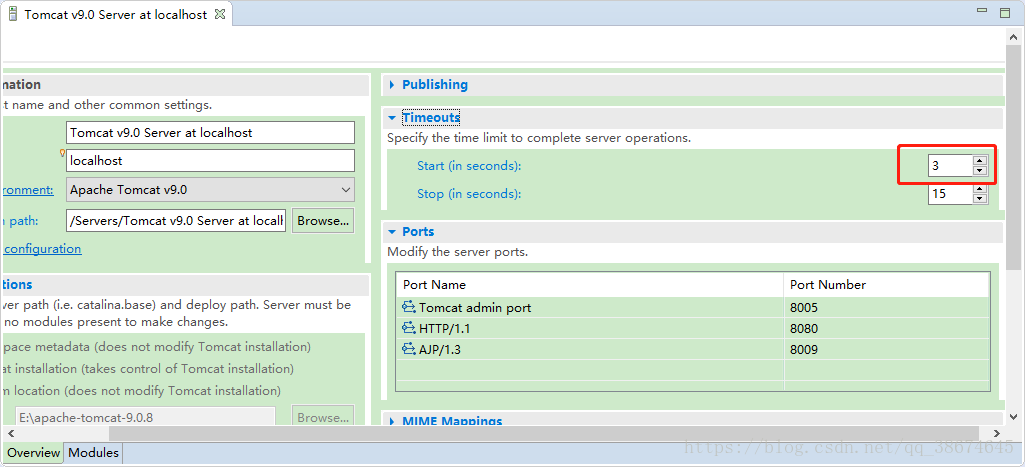
Task: Increase the Stop timeout seconds
Action: pyautogui.click(x=979, y=189)
